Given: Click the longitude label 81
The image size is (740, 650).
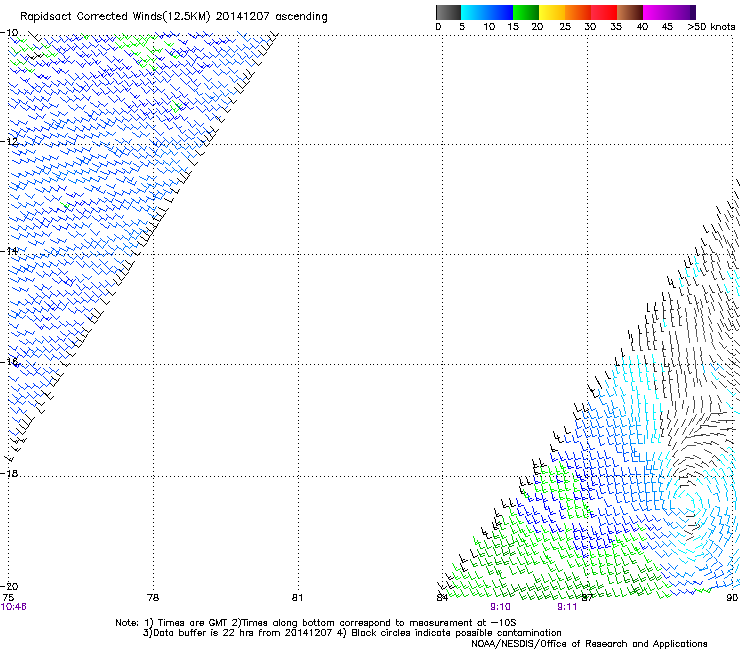Looking at the screenshot, I should click(x=297, y=598).
